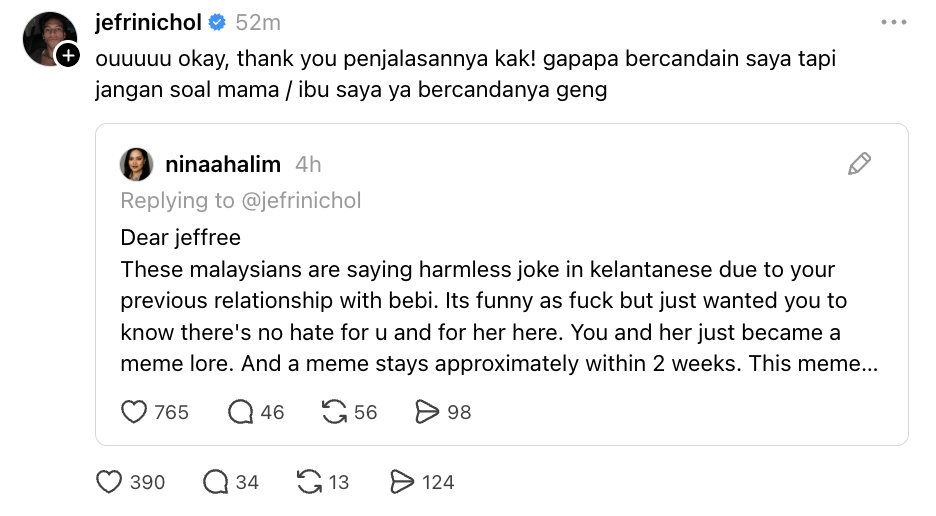Click the 52m timestamp on the post
This screenshot has width=936, height=516.
coord(258,22)
